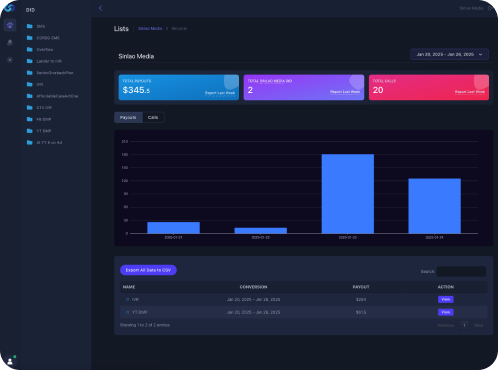The width and height of the screenshot is (498, 370).
Task: Open the user profile avatar icon
Action: click(x=10, y=361)
